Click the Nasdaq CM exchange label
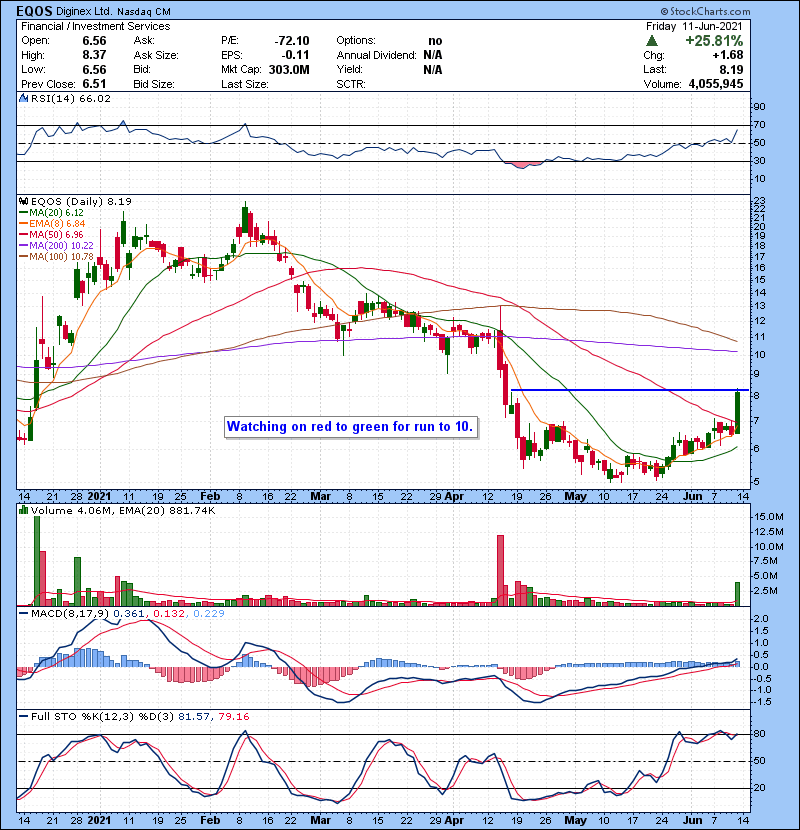 point(144,12)
